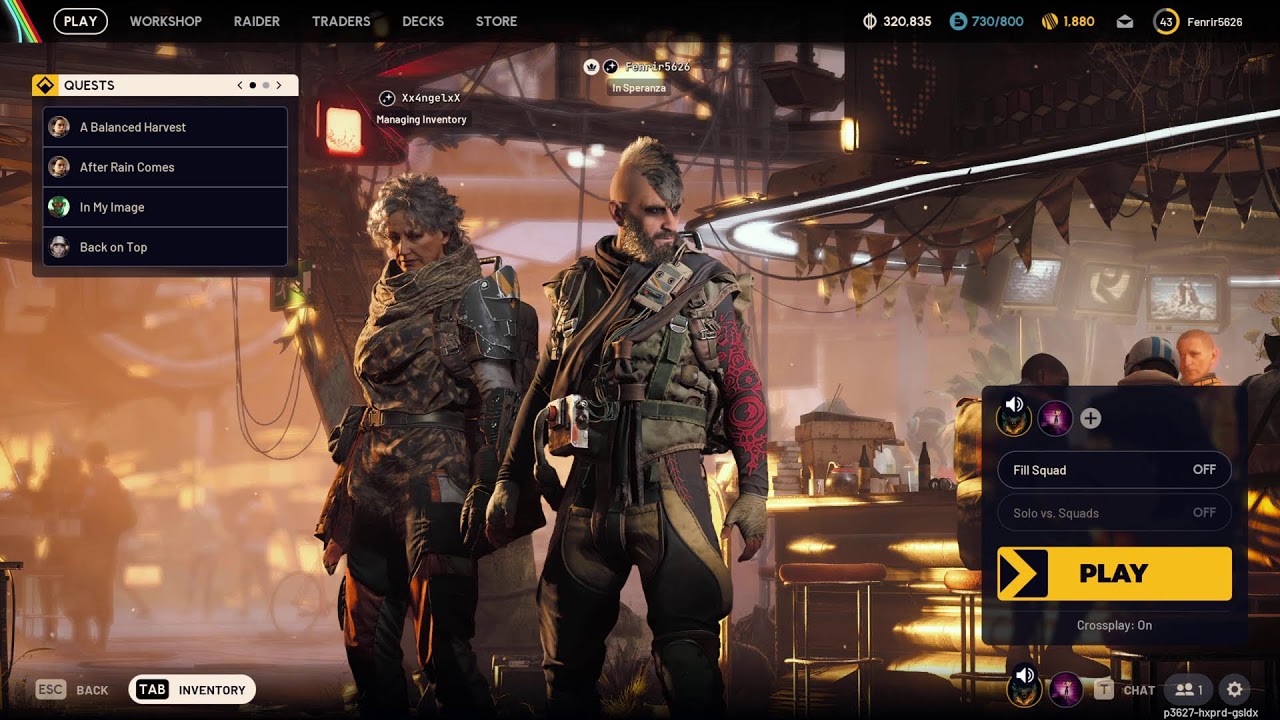1280x720 pixels.
Task: Open the Decks tab
Action: tap(423, 21)
